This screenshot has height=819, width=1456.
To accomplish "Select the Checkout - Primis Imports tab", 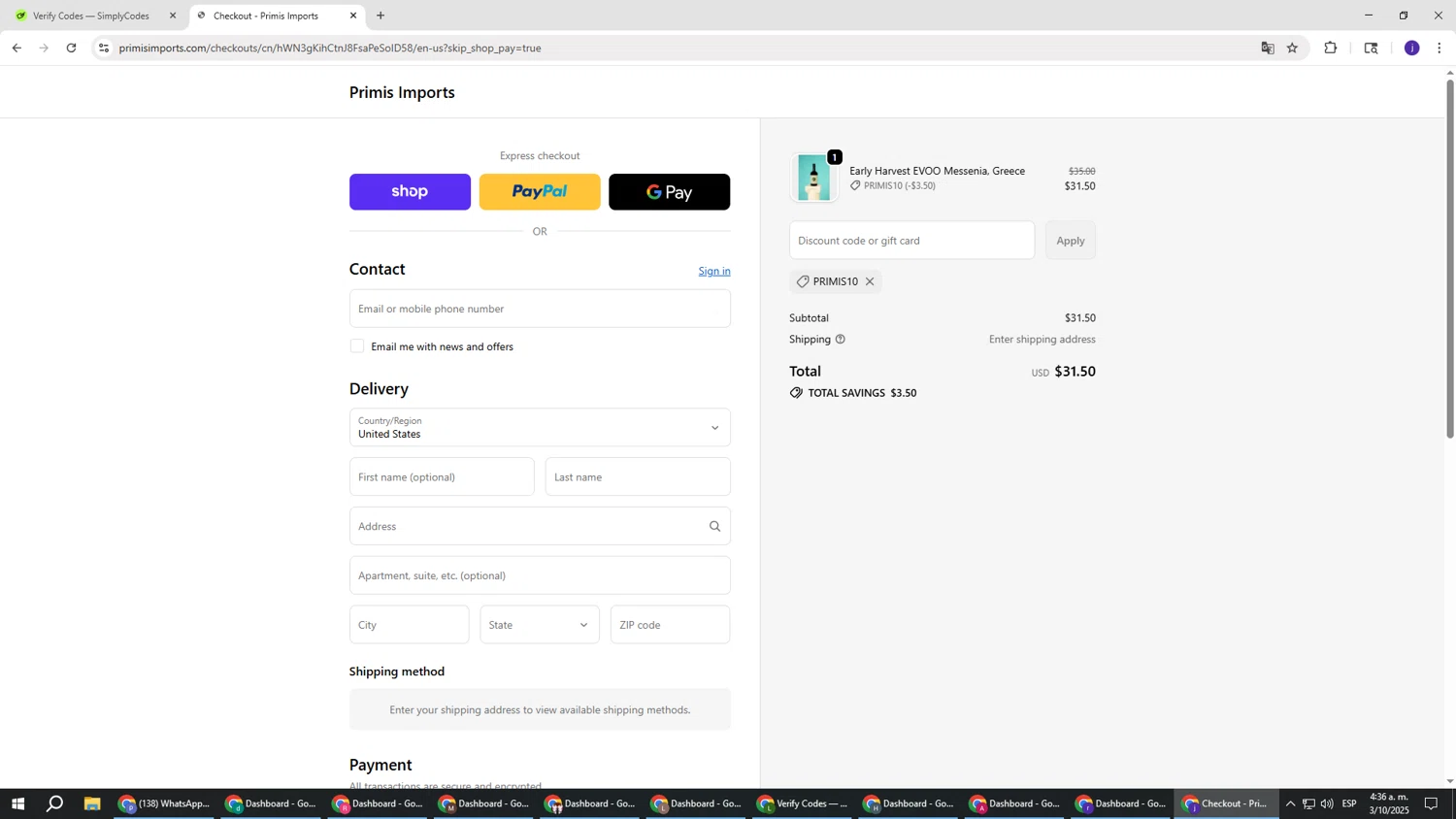I will 276,16.
